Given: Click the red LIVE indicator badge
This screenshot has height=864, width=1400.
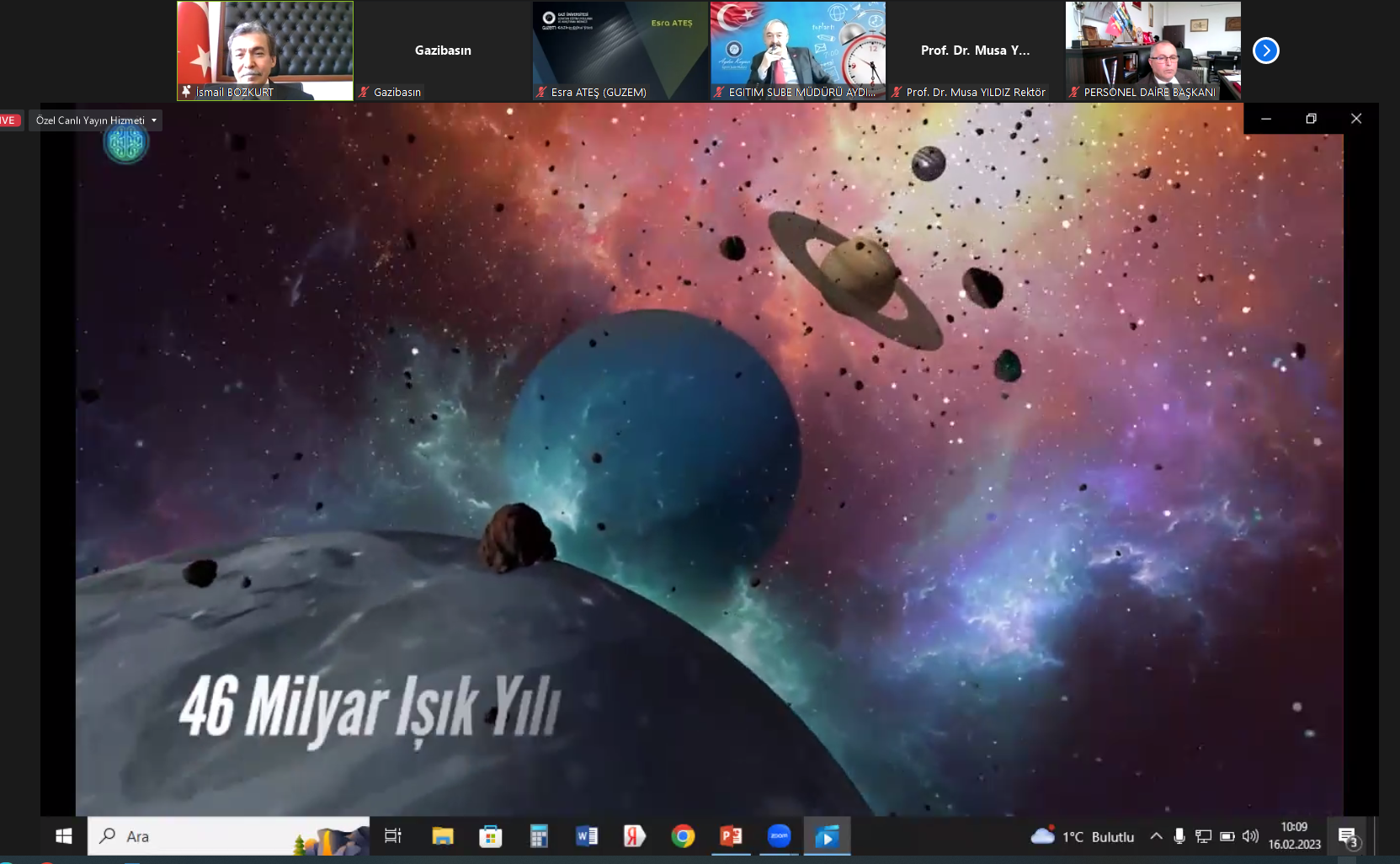Looking at the screenshot, I should point(9,120).
